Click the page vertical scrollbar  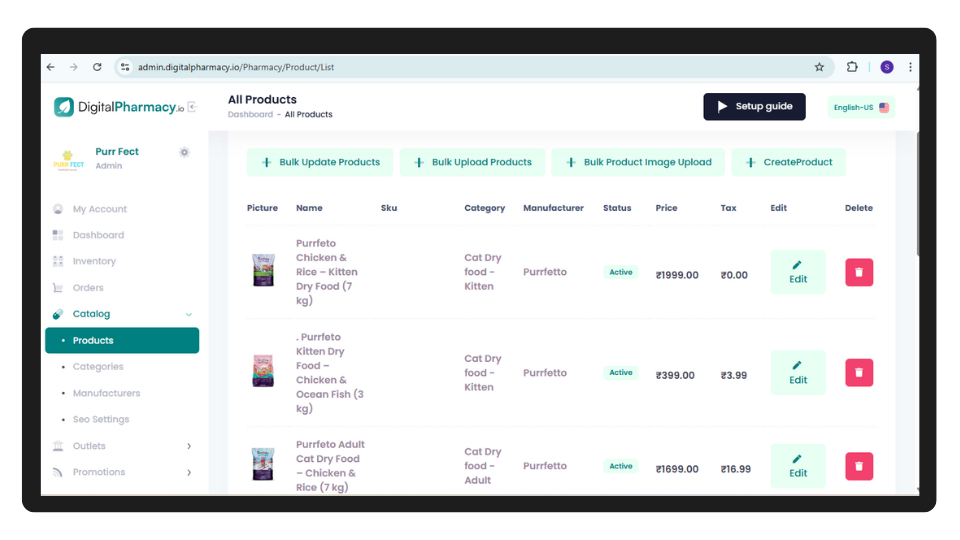click(917, 195)
